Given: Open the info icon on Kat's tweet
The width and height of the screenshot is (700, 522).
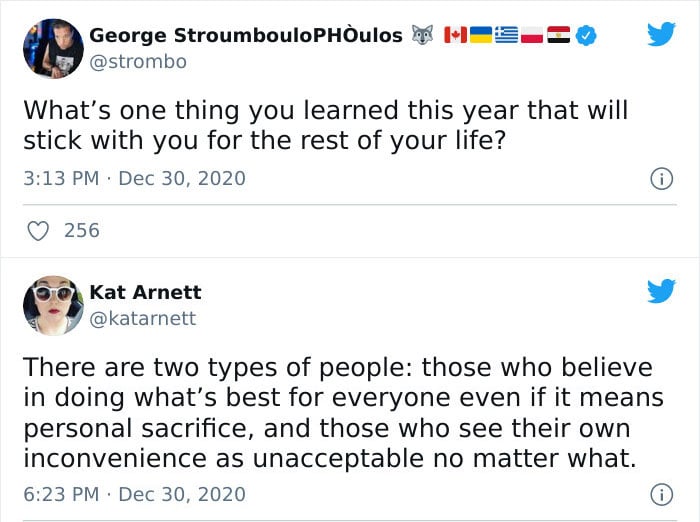Looking at the screenshot, I should click(661, 495).
